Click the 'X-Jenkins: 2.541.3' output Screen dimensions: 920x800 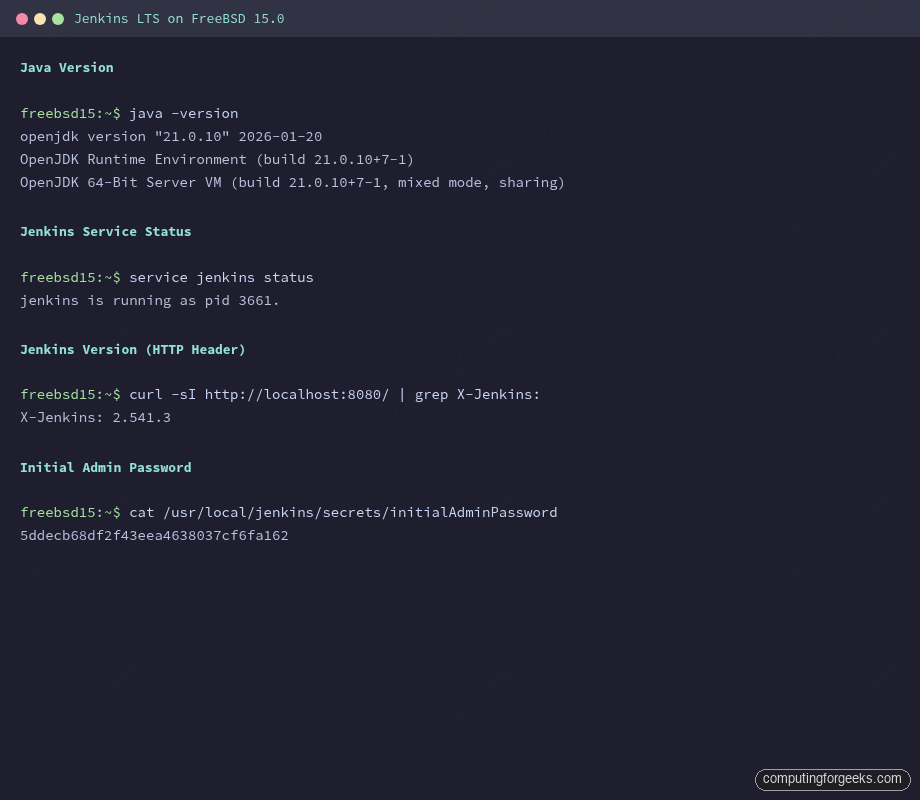point(95,417)
